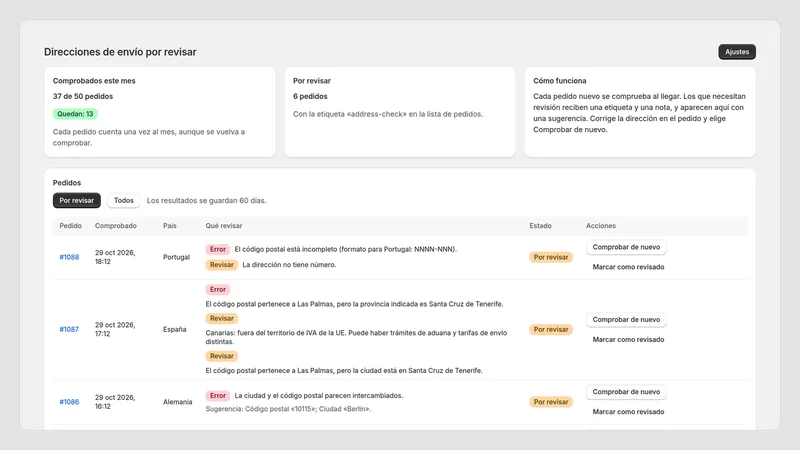Screen dimensions: 800x450
Task: Click the Acciones column header
Action: point(601,226)
